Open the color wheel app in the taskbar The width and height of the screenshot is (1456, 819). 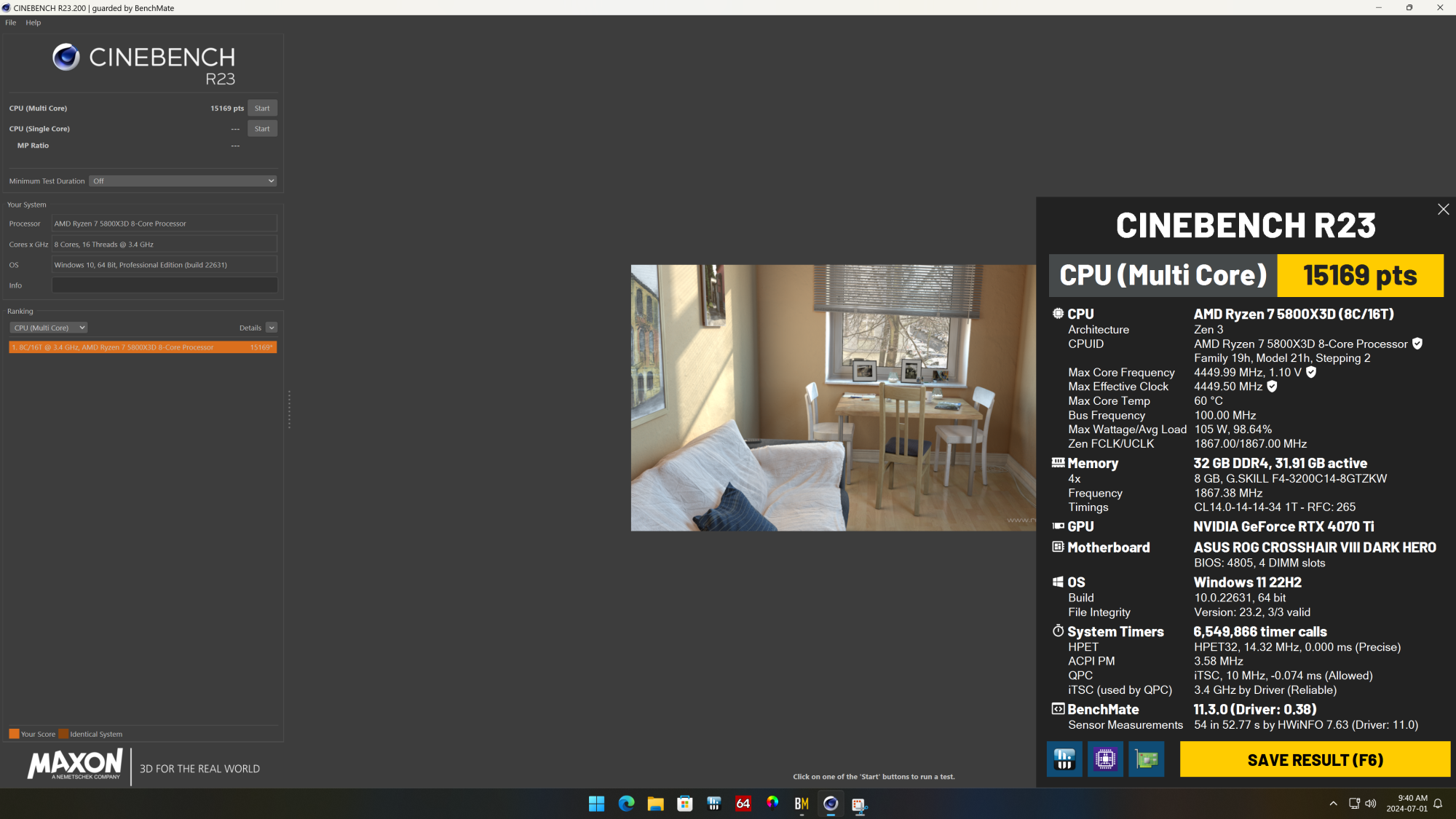(x=772, y=802)
